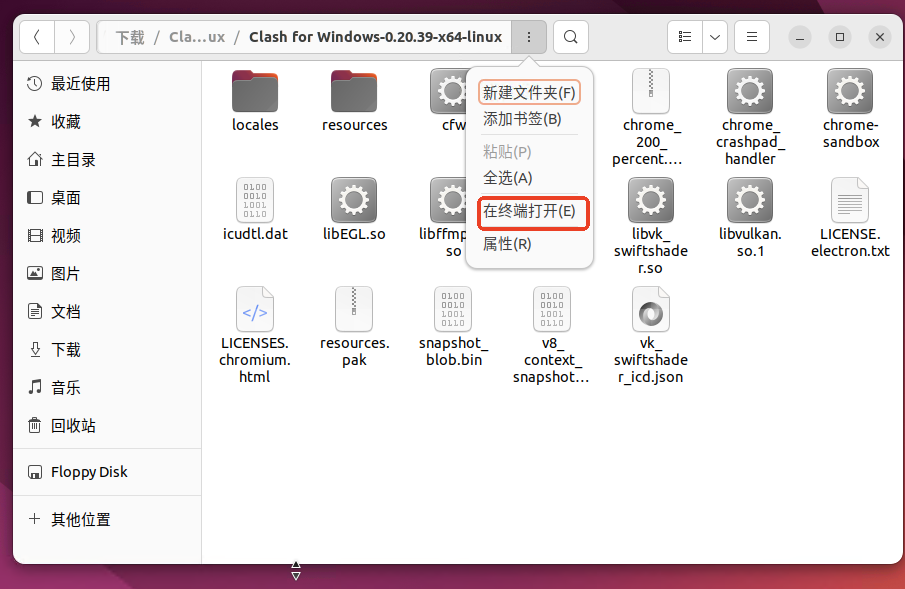Select the resources folder icon
This screenshot has height=589, width=905.
[x=354, y=92]
